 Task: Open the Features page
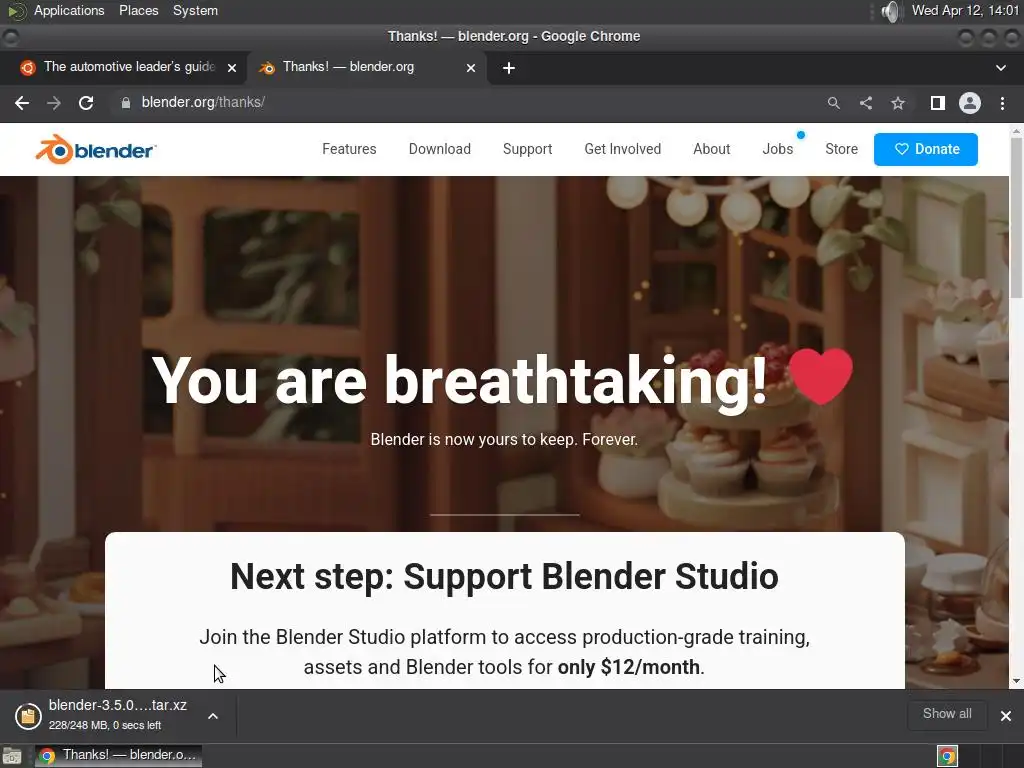tap(349, 149)
